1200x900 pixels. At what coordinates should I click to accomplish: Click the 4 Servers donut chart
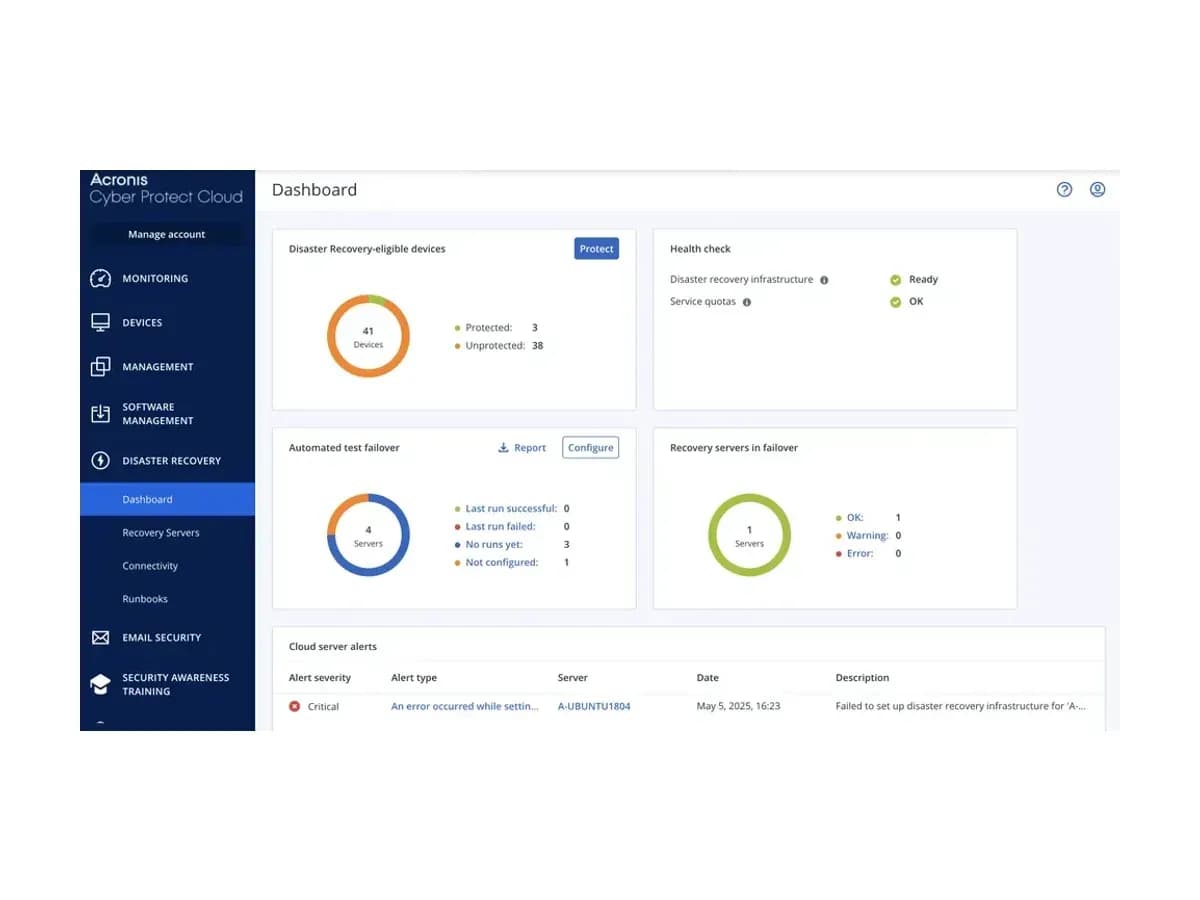click(368, 536)
